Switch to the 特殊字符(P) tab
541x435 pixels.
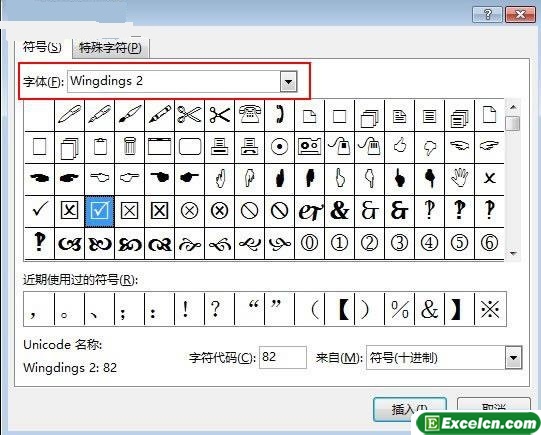point(110,48)
